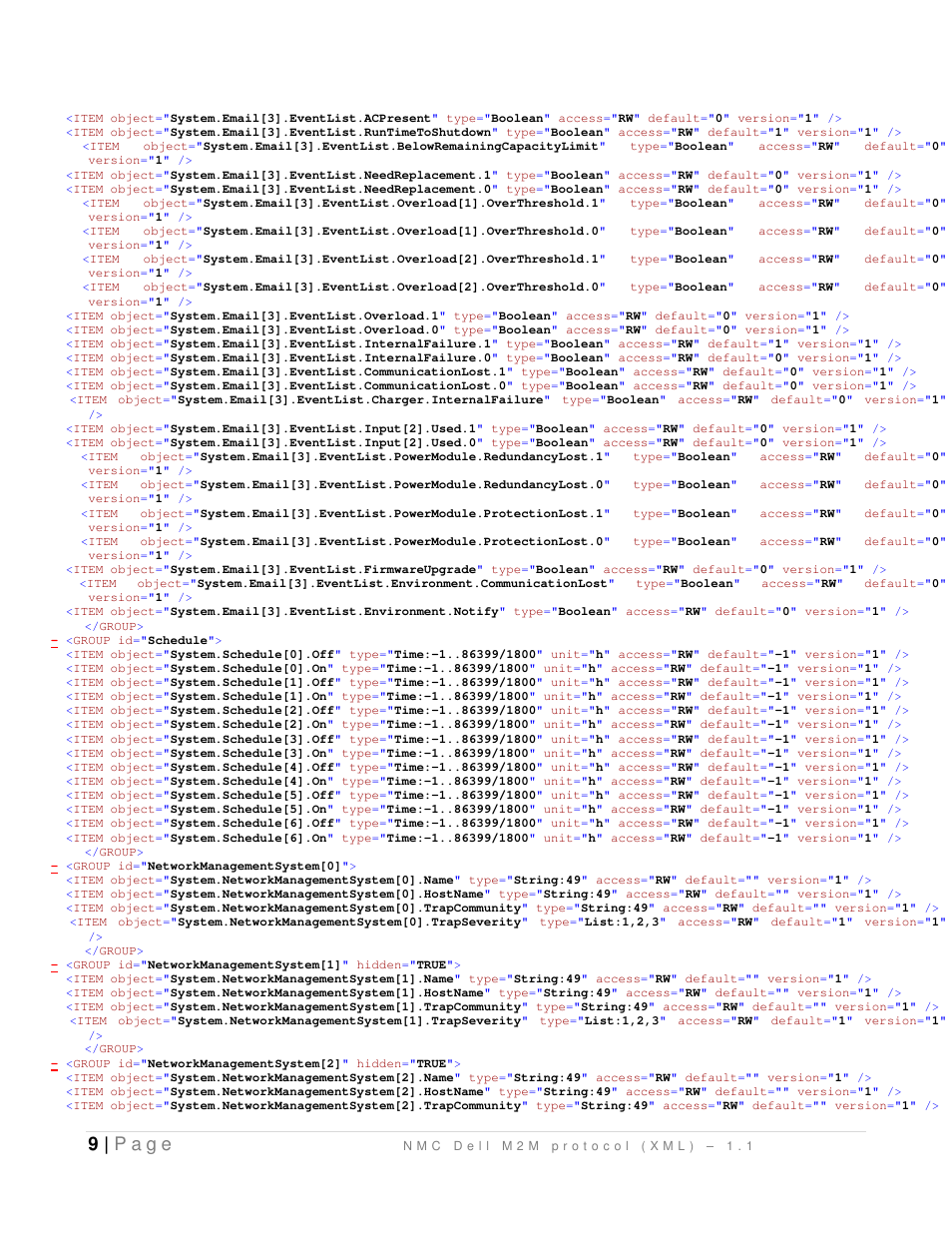The image size is (952, 1233).
Task: Collapse the NetworkManagementSystem[0] group node
Action: (x=54, y=868)
